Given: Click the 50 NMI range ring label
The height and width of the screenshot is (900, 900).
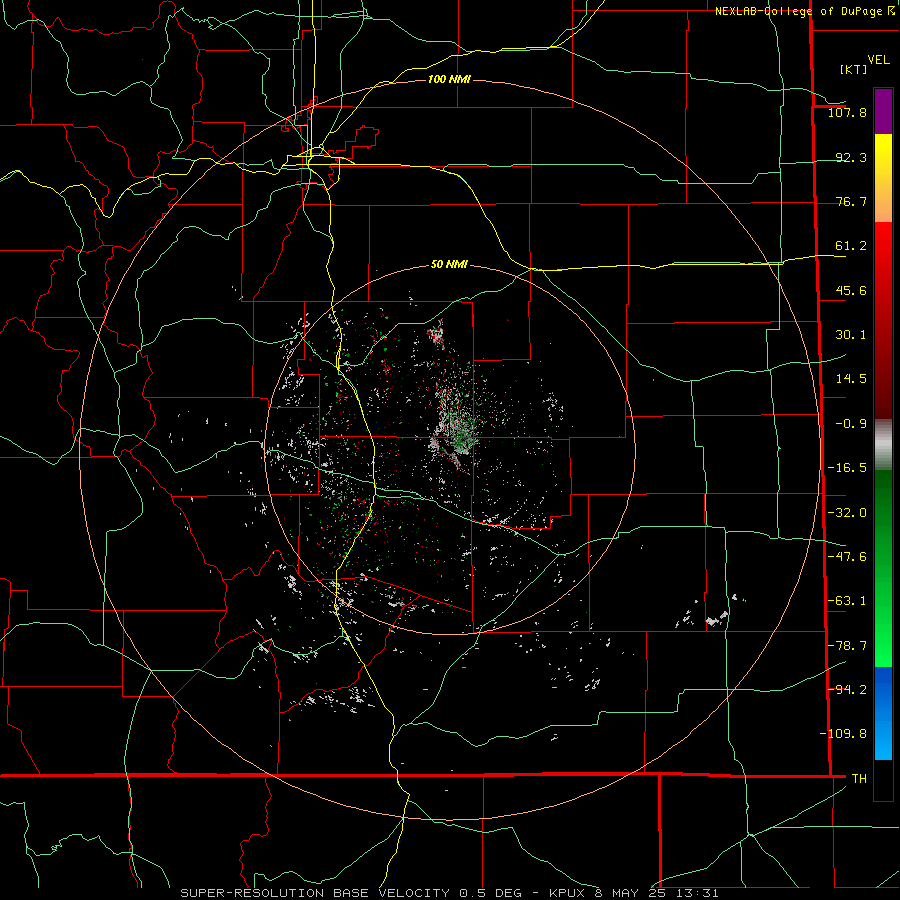Looking at the screenshot, I should coord(449,265).
